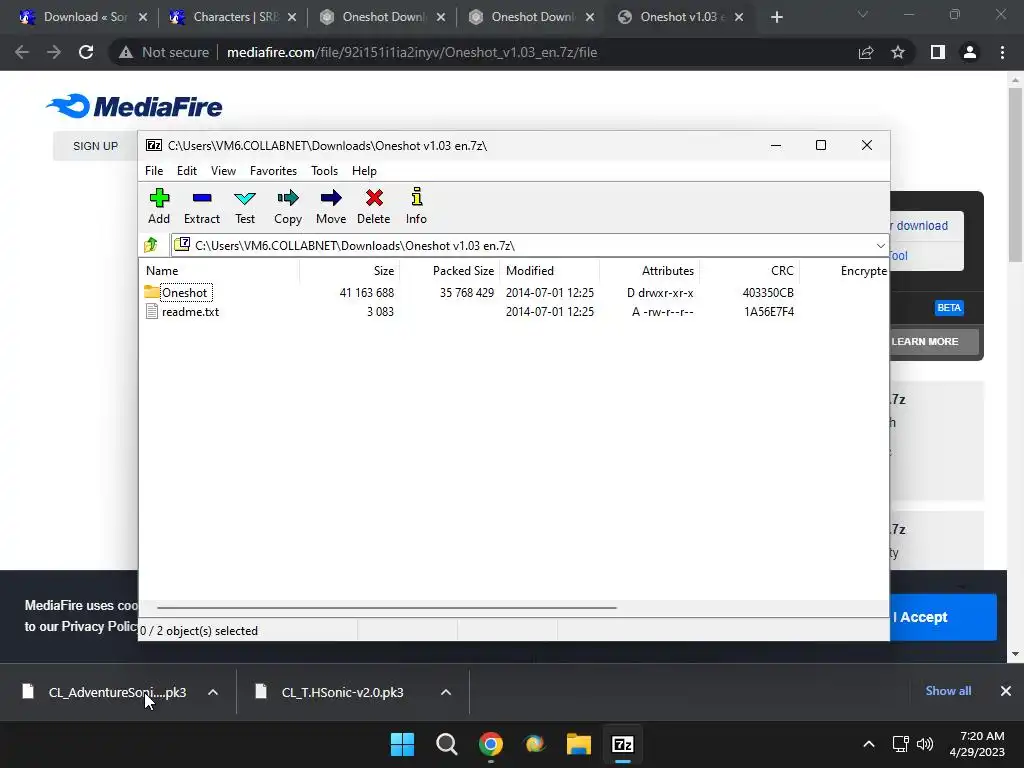Open the Help menu

(364, 170)
